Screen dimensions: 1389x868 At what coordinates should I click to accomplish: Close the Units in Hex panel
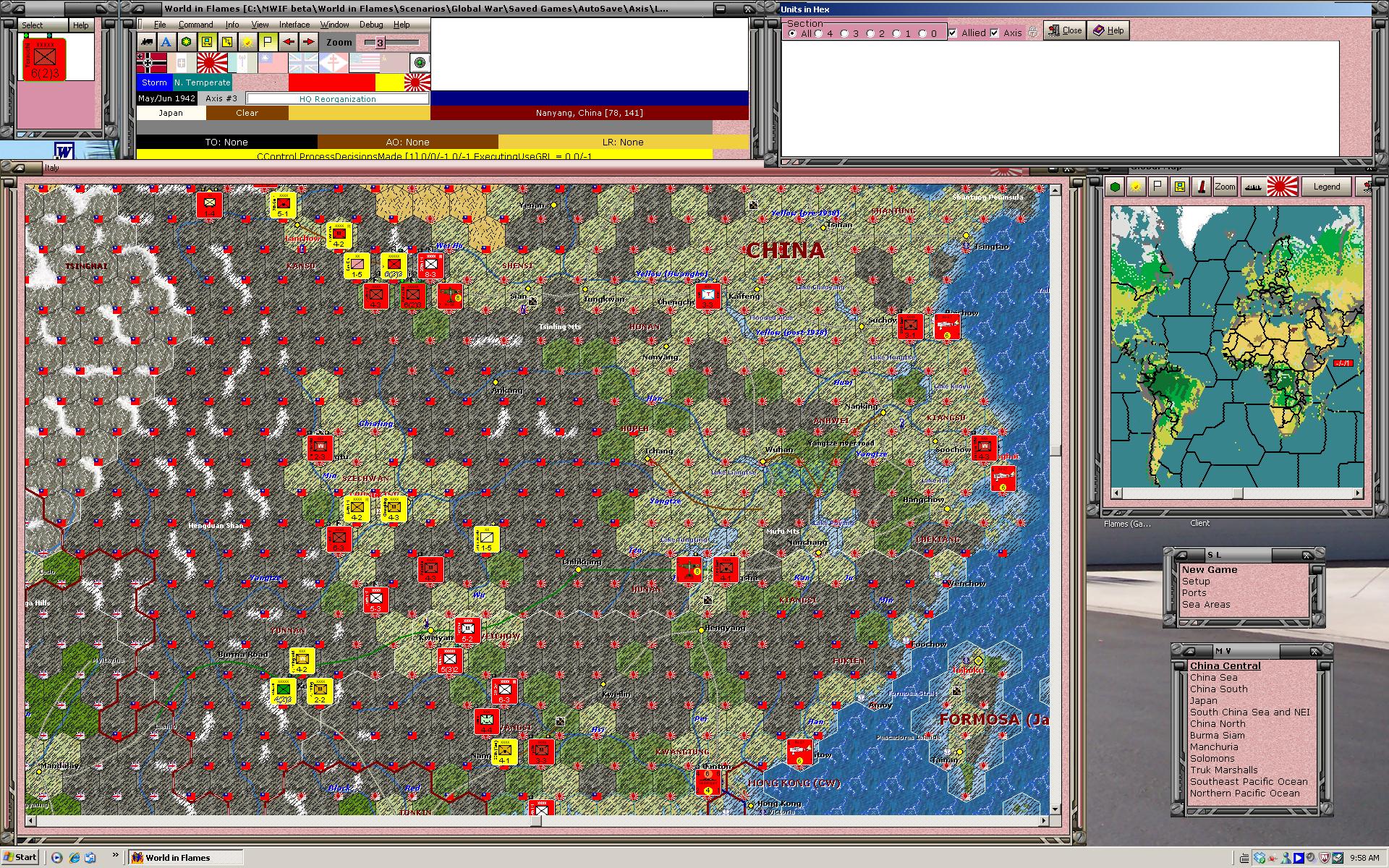[x=1064, y=30]
